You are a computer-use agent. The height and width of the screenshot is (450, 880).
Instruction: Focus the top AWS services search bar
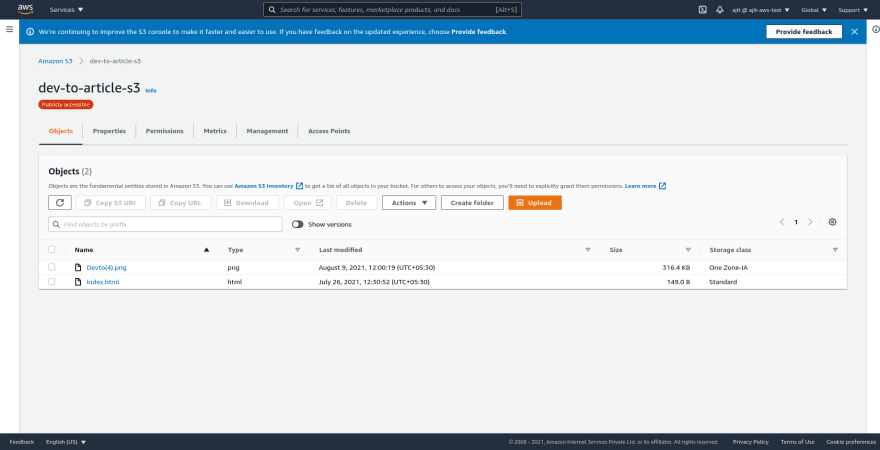coord(392,10)
